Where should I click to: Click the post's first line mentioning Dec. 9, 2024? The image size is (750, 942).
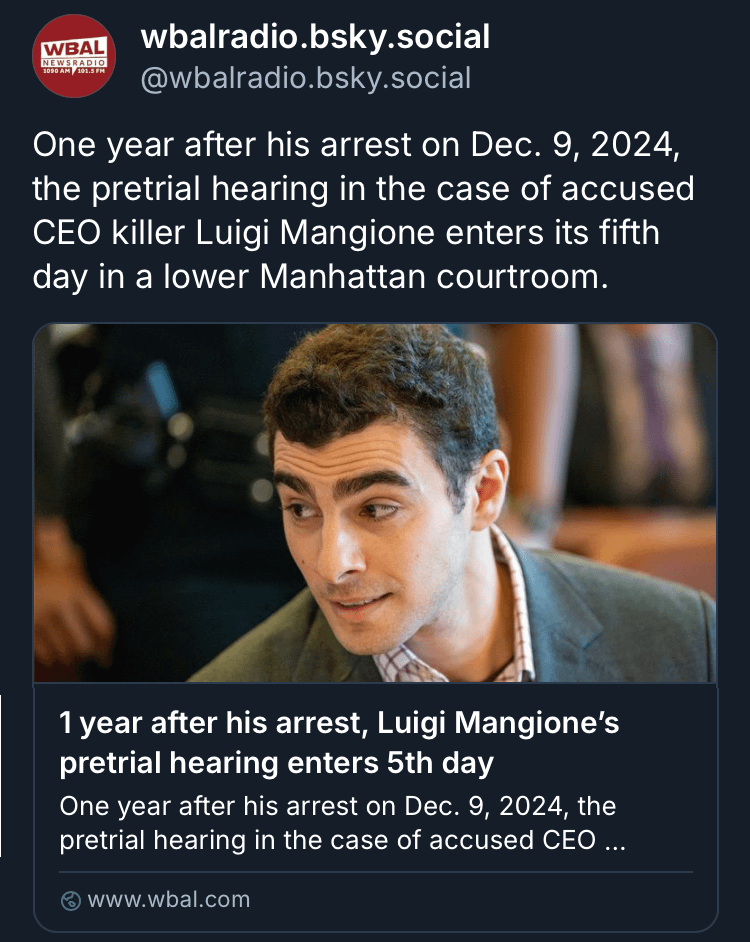357,145
